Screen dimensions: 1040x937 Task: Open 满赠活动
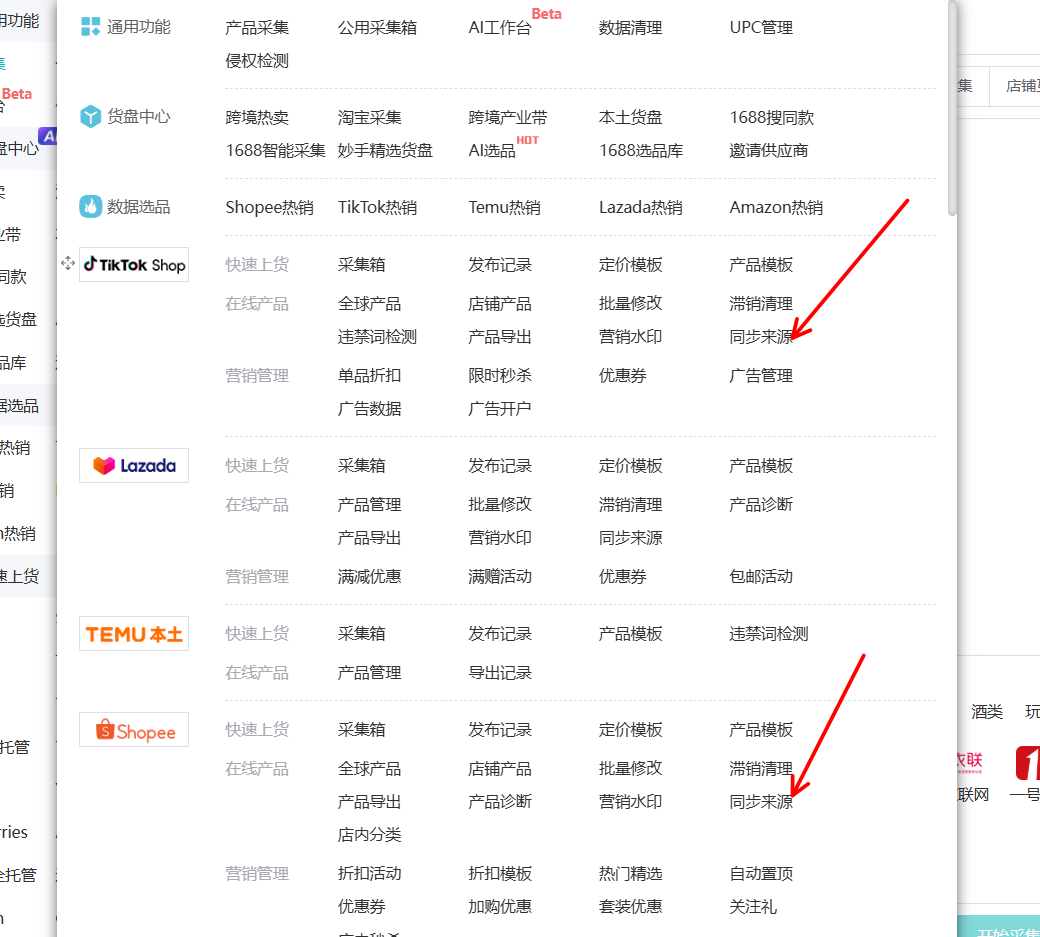coord(500,576)
